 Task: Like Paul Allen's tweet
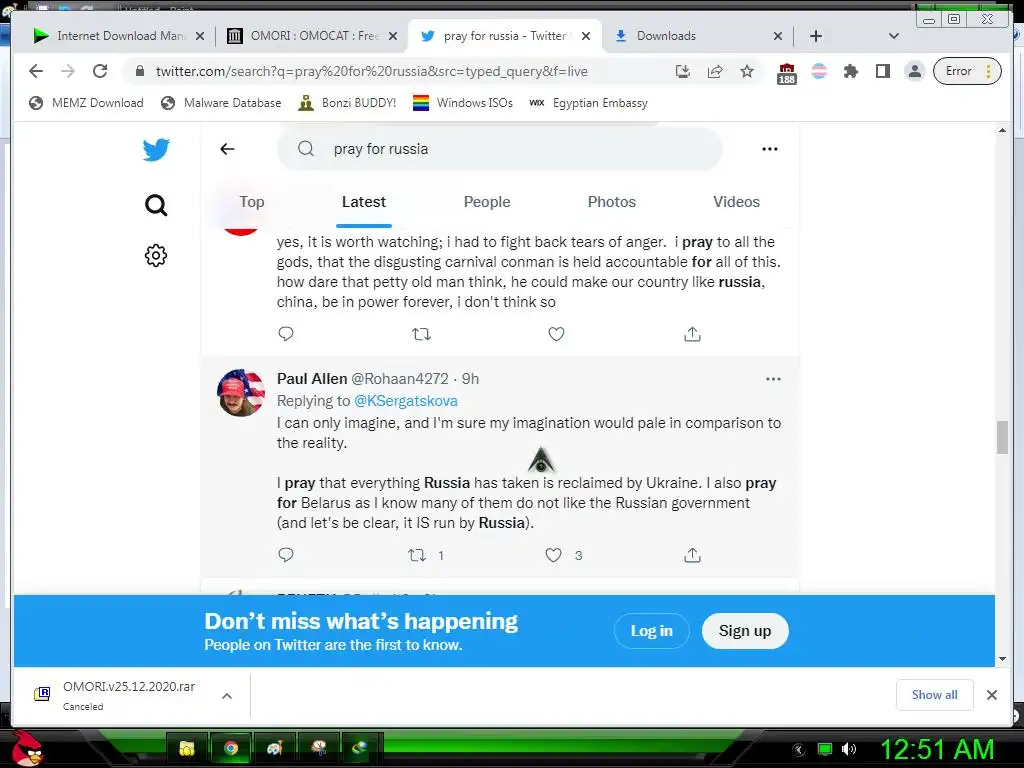pos(553,555)
